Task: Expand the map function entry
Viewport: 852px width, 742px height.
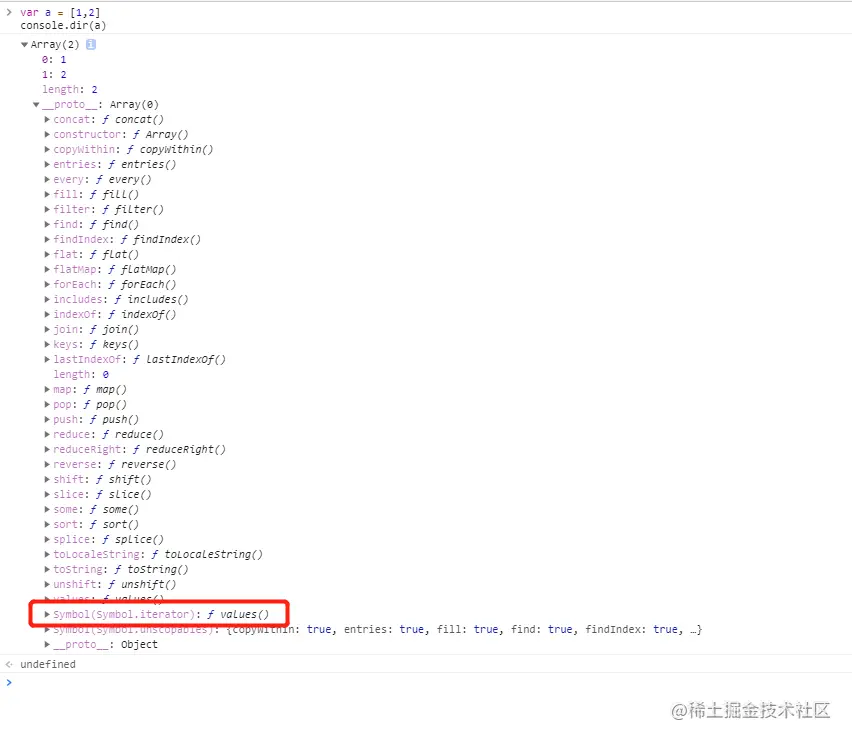Action: pyautogui.click(x=47, y=389)
